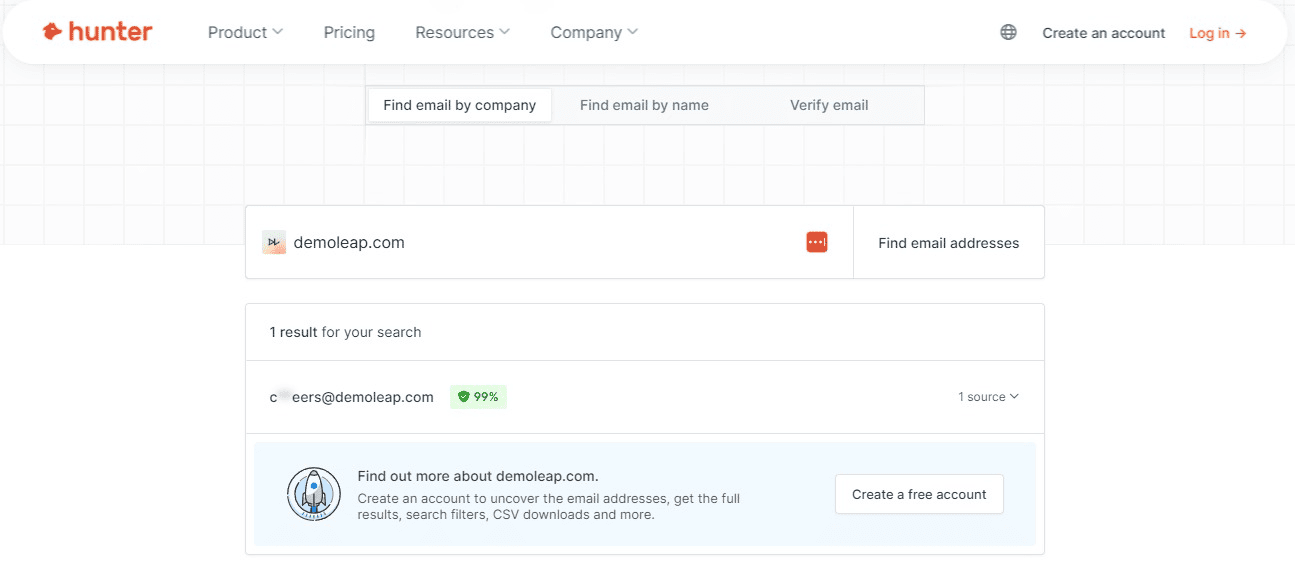The image size is (1295, 571).
Task: Click Create a free account button
Action: coord(919,494)
